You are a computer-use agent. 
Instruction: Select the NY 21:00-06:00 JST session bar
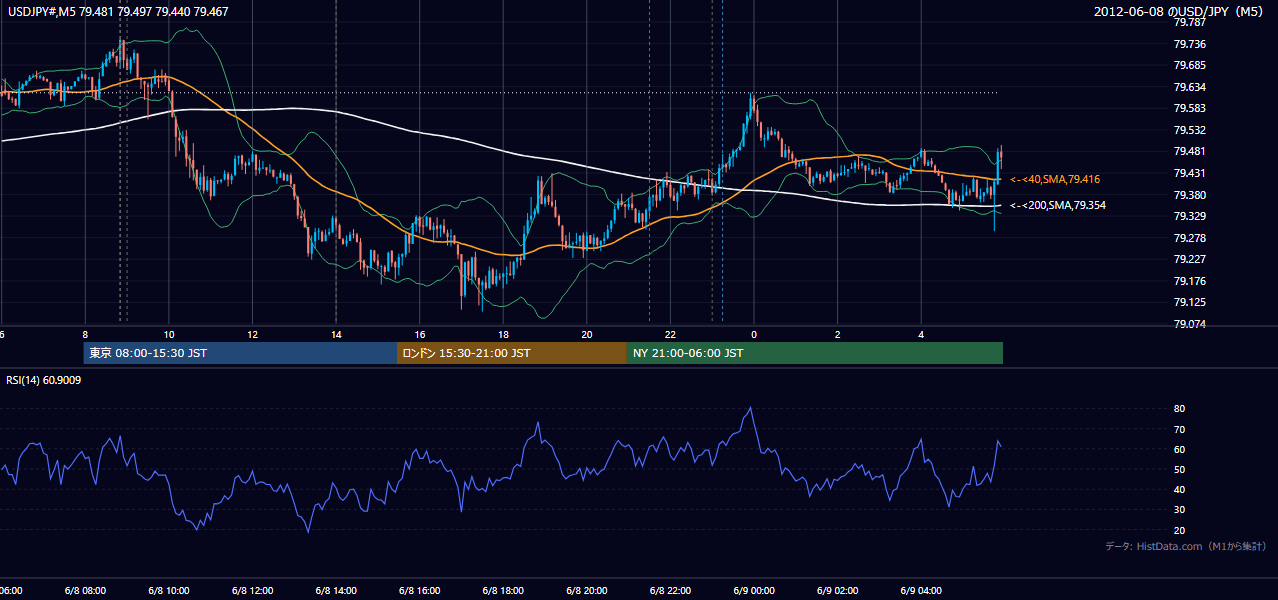coord(815,353)
